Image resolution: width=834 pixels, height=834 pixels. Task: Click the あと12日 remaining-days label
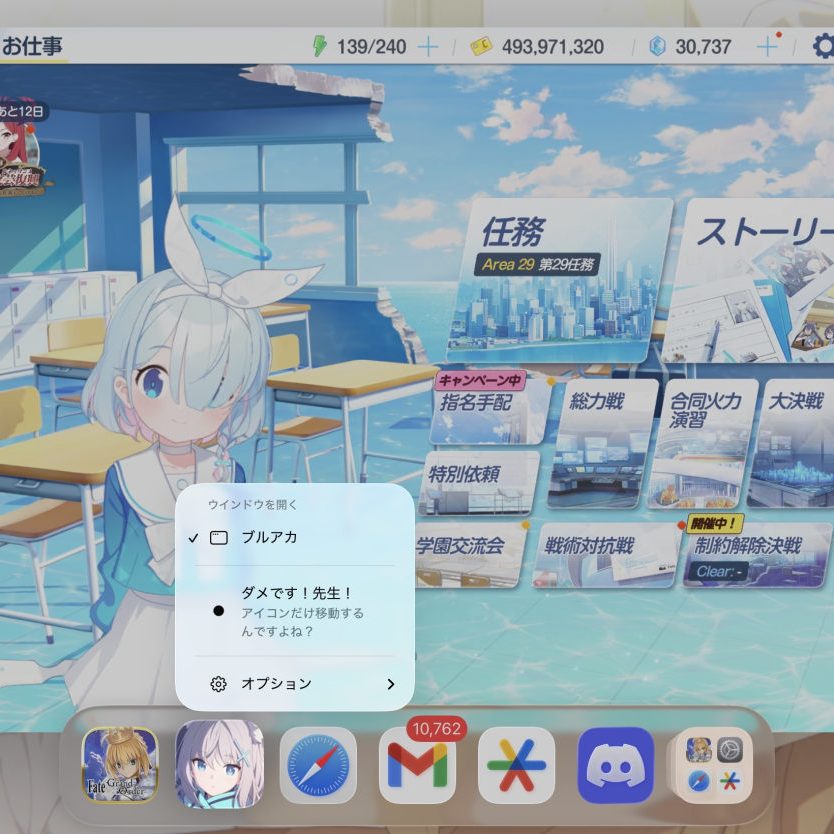click(21, 112)
